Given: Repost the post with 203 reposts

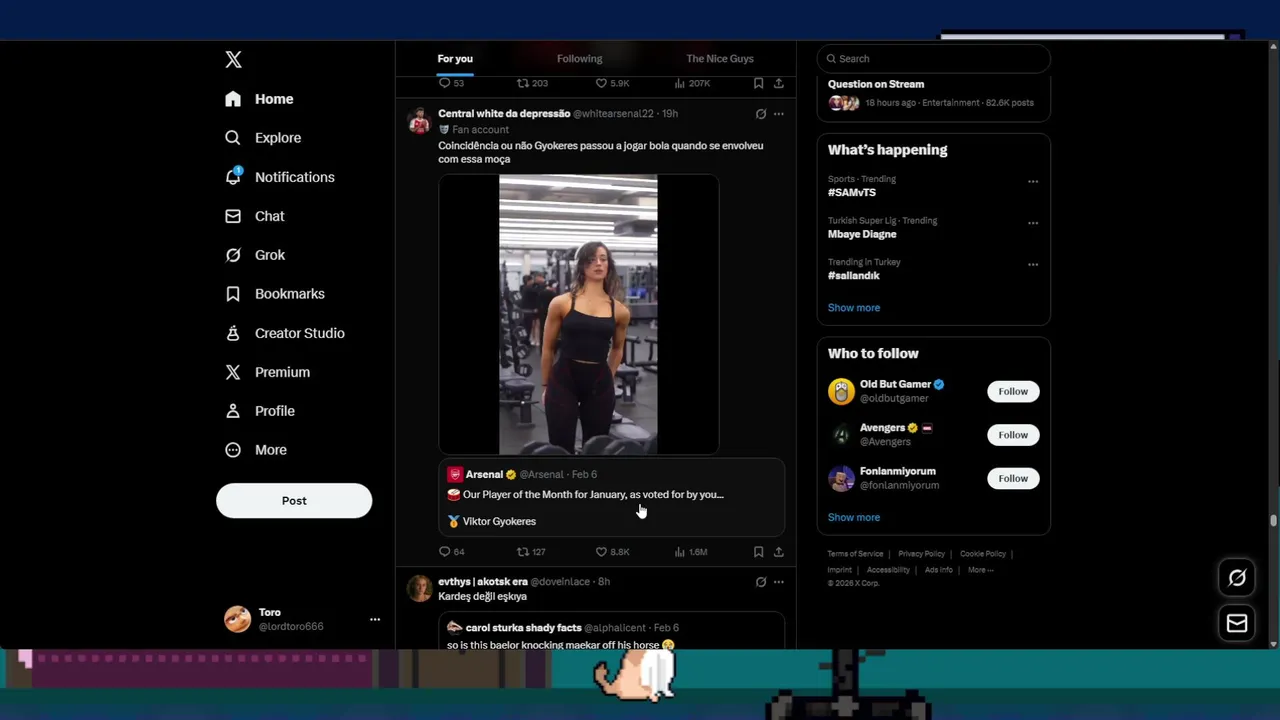Looking at the screenshot, I should (532, 83).
